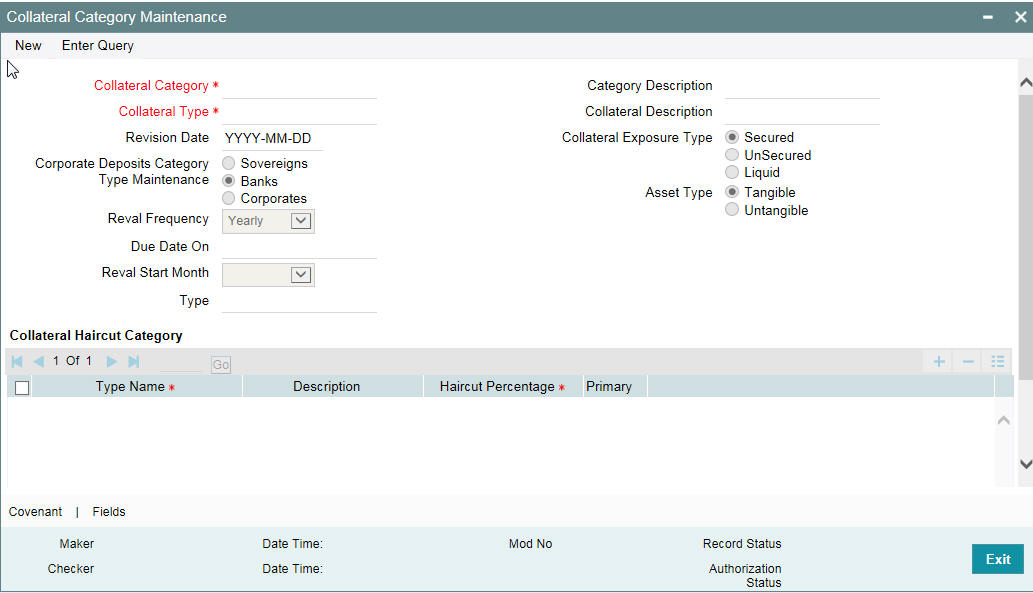Click the Collateral Description field
Viewport: 1033px width, 593px height.
[x=802, y=113]
